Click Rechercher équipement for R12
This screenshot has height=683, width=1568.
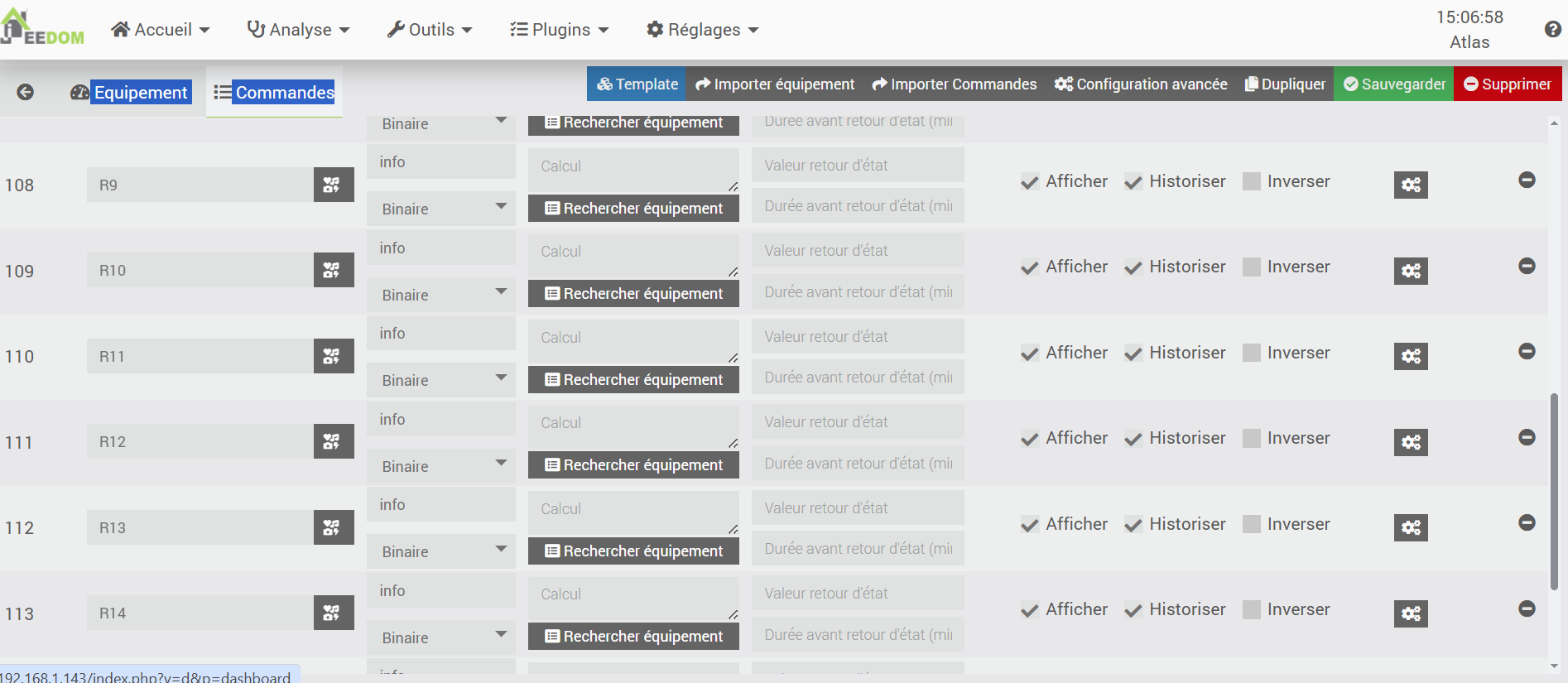[x=633, y=465]
